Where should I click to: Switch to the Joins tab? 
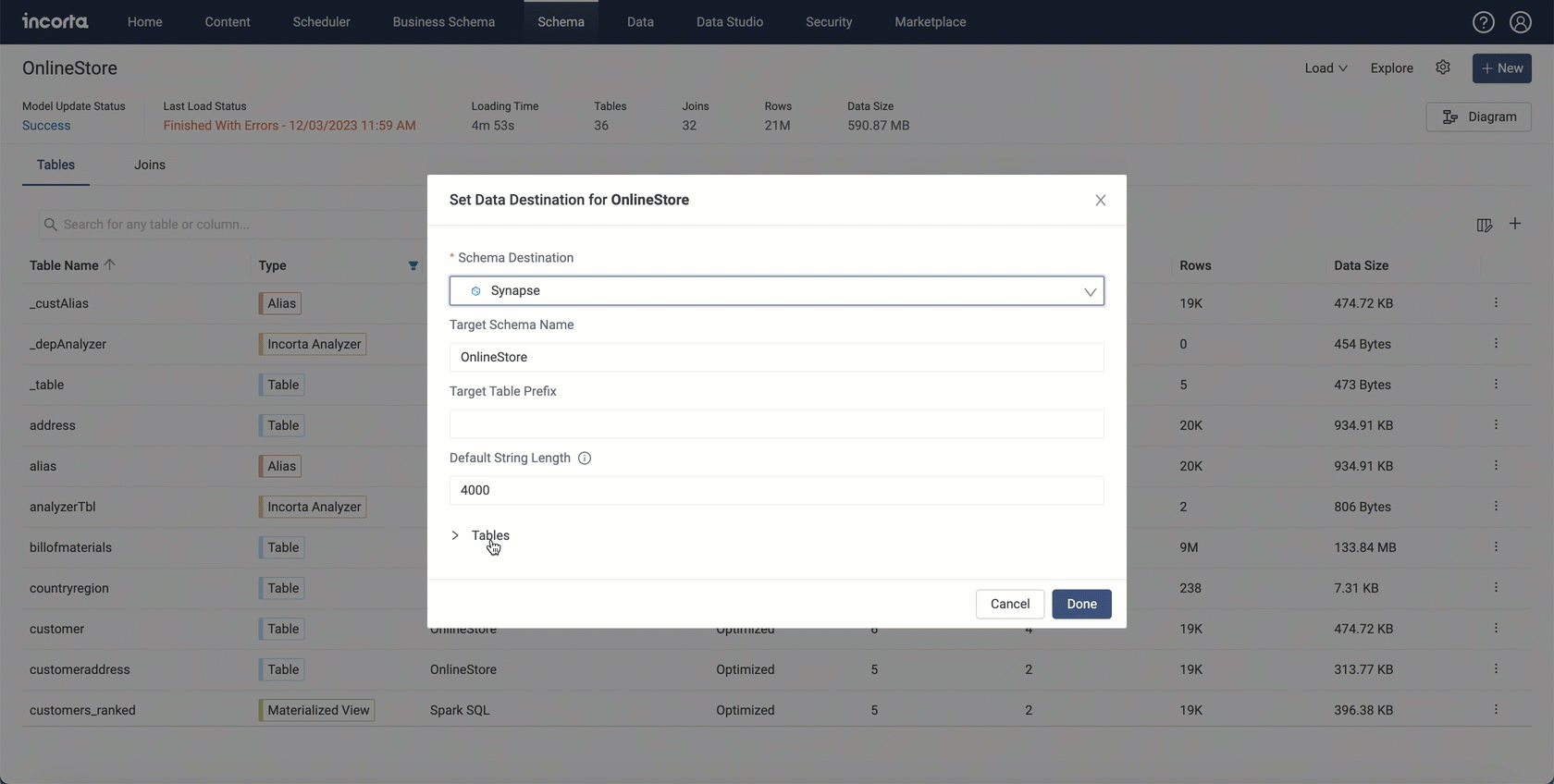(150, 165)
